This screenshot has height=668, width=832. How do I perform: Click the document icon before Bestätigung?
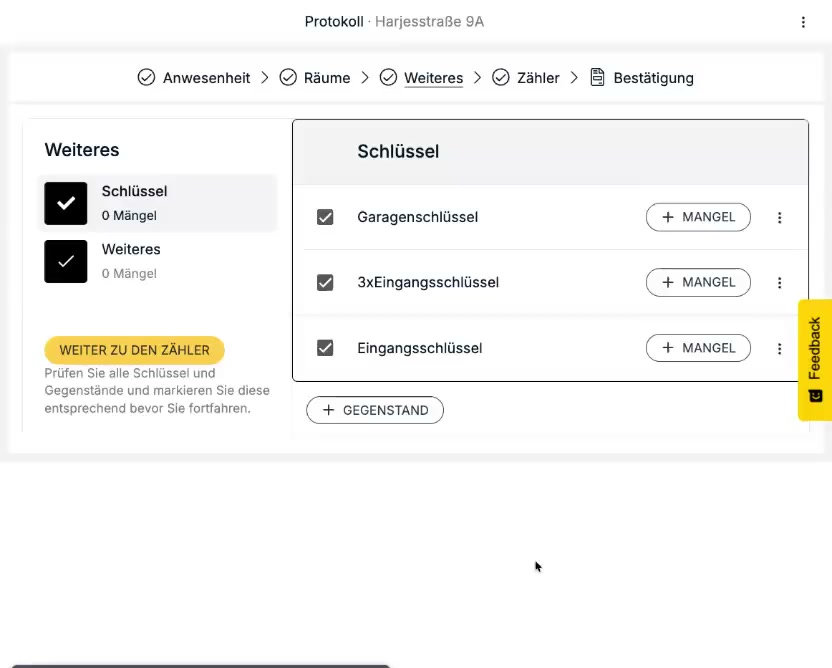coord(598,78)
